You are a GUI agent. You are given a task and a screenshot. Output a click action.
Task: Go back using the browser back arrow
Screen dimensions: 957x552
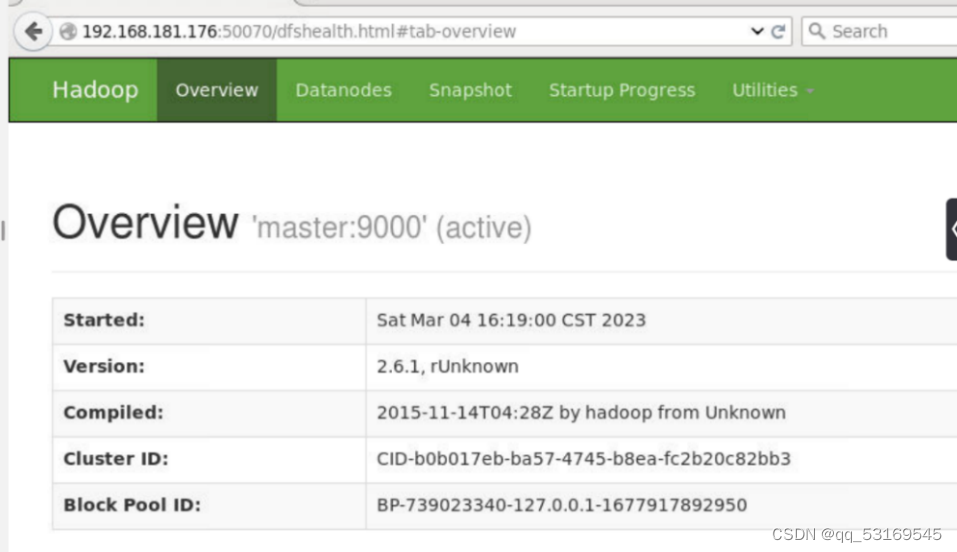coord(34,31)
